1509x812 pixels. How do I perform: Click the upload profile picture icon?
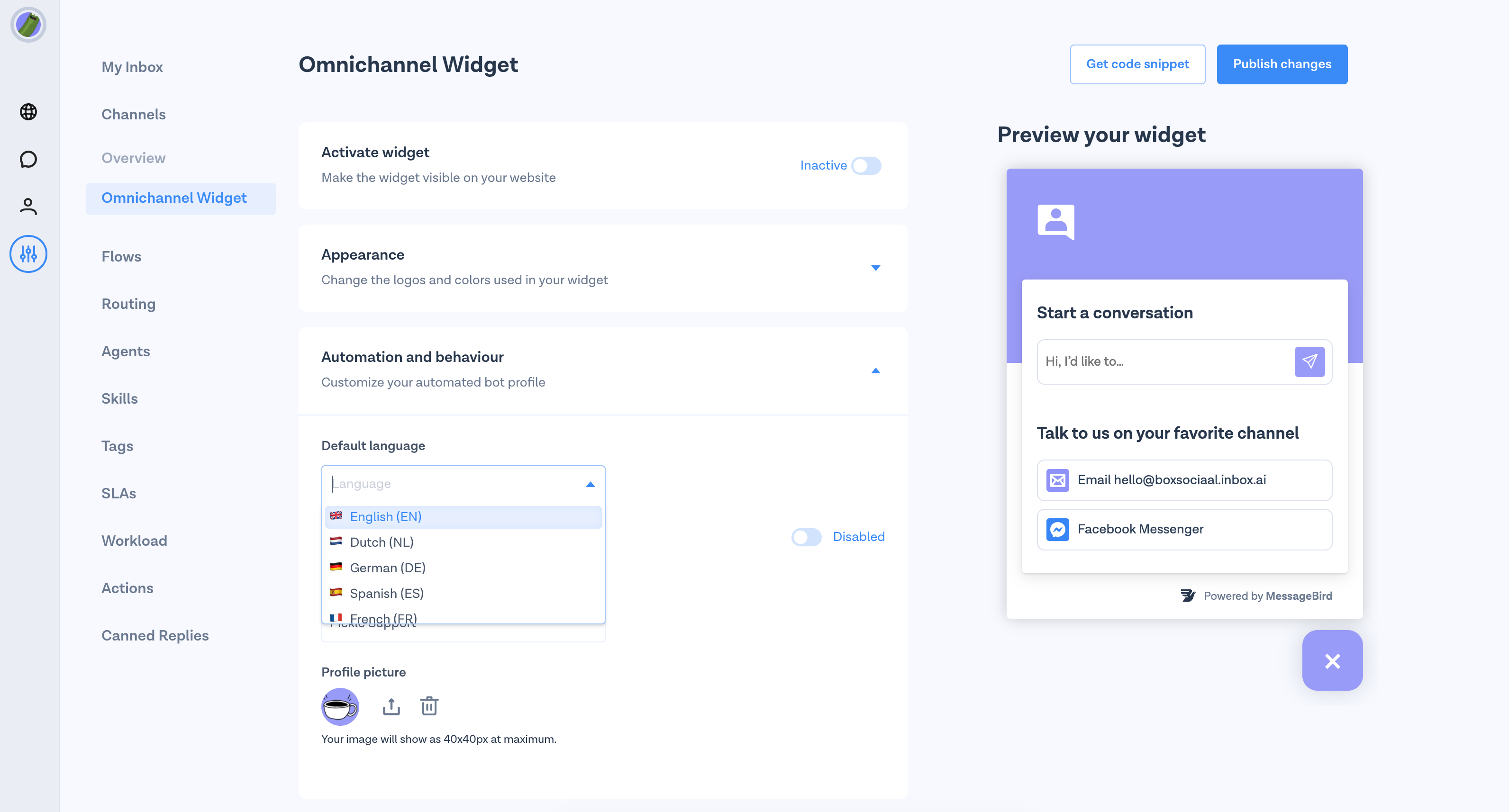click(391, 707)
